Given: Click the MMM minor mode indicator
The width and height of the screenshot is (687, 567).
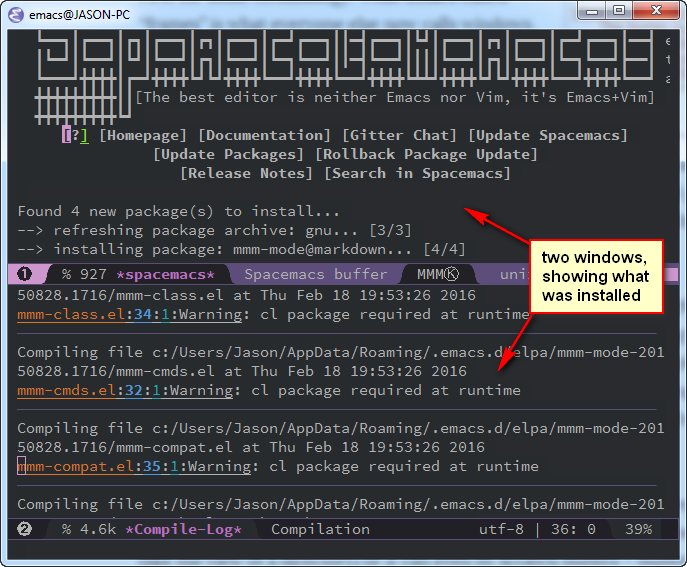Looking at the screenshot, I should tap(430, 274).
